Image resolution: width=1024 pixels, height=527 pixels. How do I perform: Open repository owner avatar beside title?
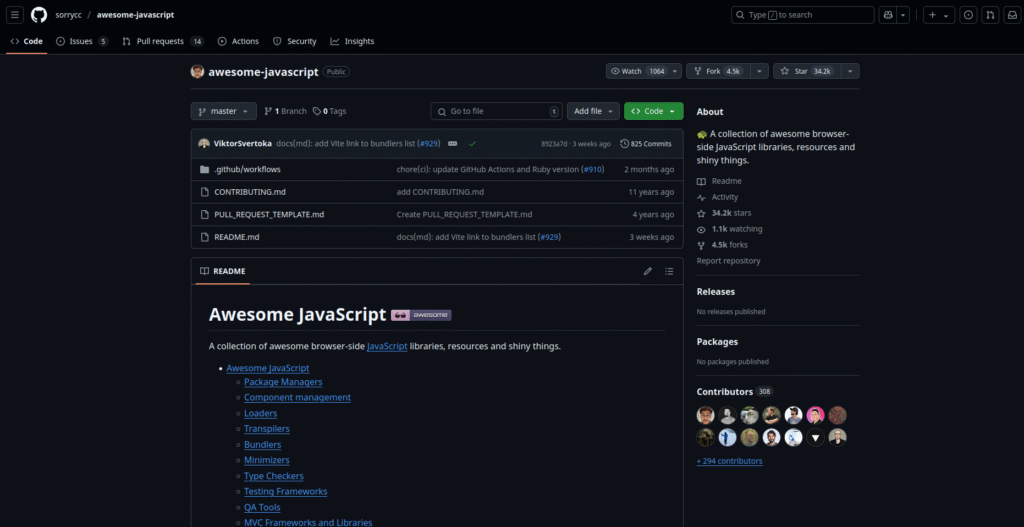(x=197, y=71)
